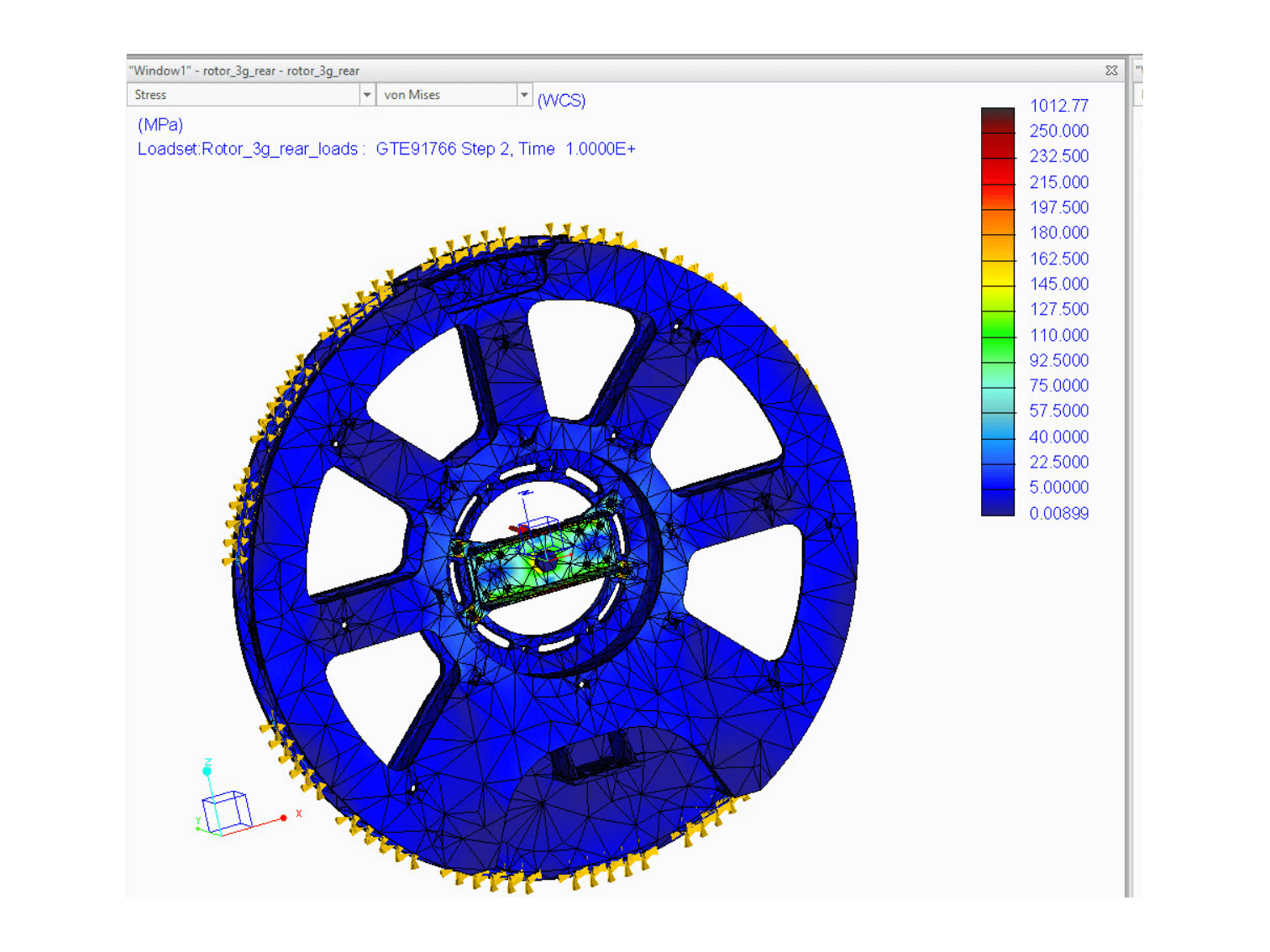1270x952 pixels.
Task: Click the legend value 180.000
Action: pos(1058,233)
